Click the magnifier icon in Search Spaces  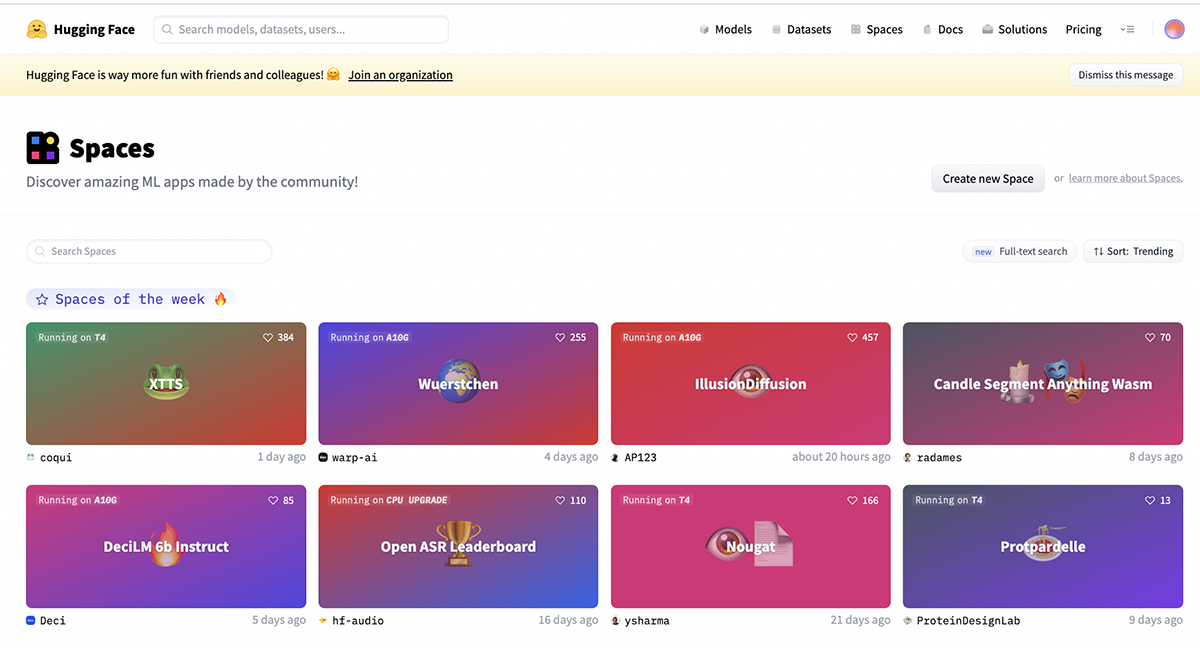[40, 252]
